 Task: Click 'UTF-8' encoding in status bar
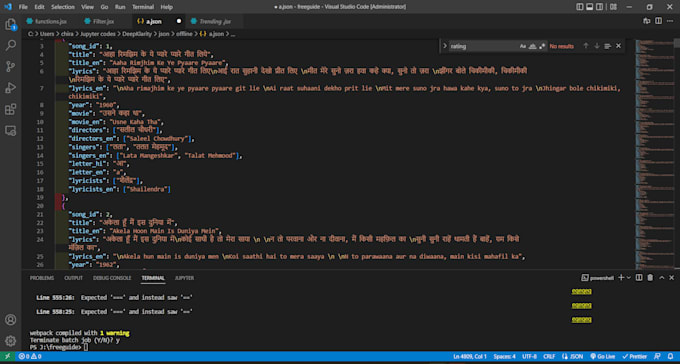529,356
